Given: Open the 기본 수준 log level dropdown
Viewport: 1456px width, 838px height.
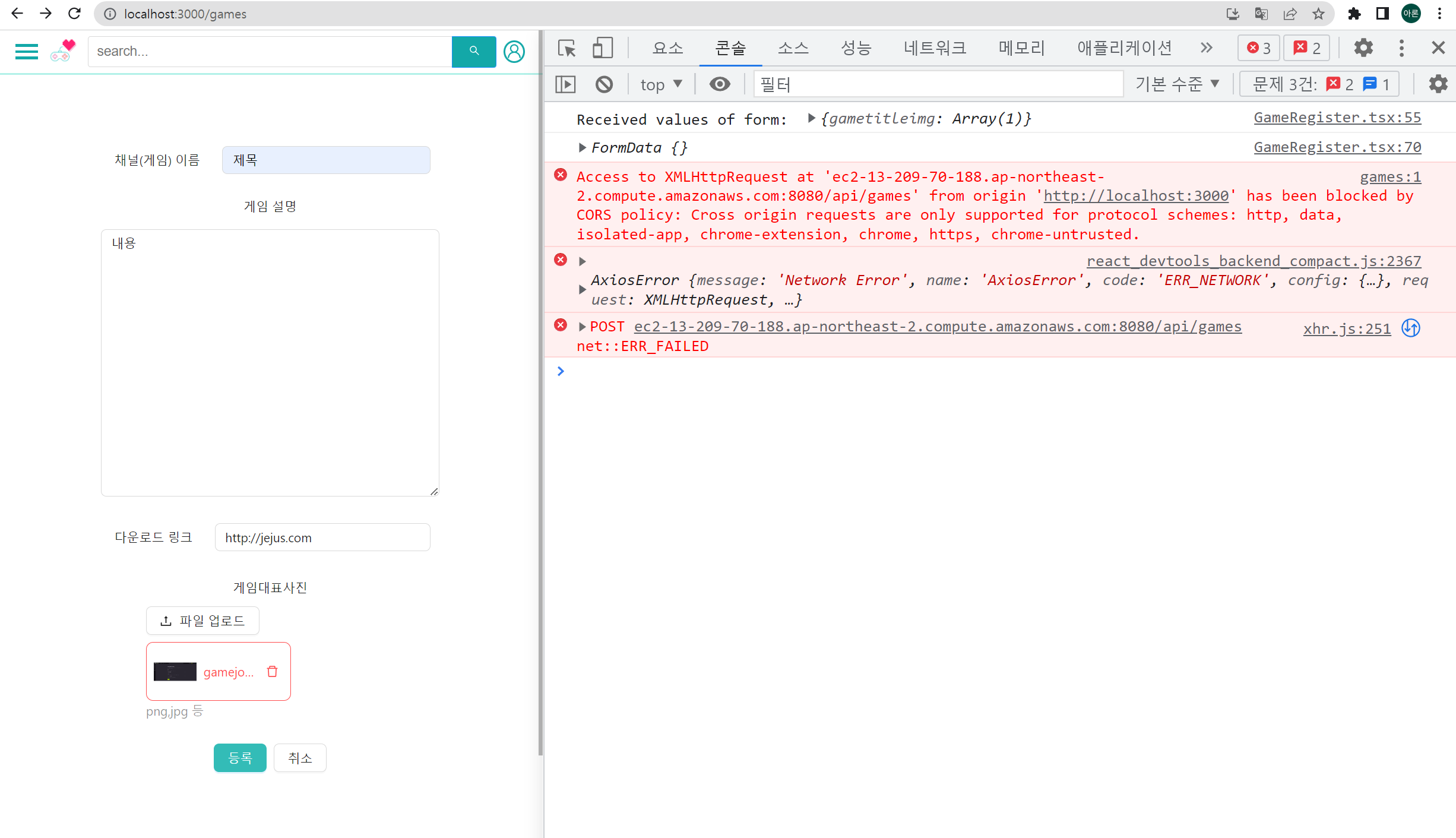Looking at the screenshot, I should click(1177, 84).
